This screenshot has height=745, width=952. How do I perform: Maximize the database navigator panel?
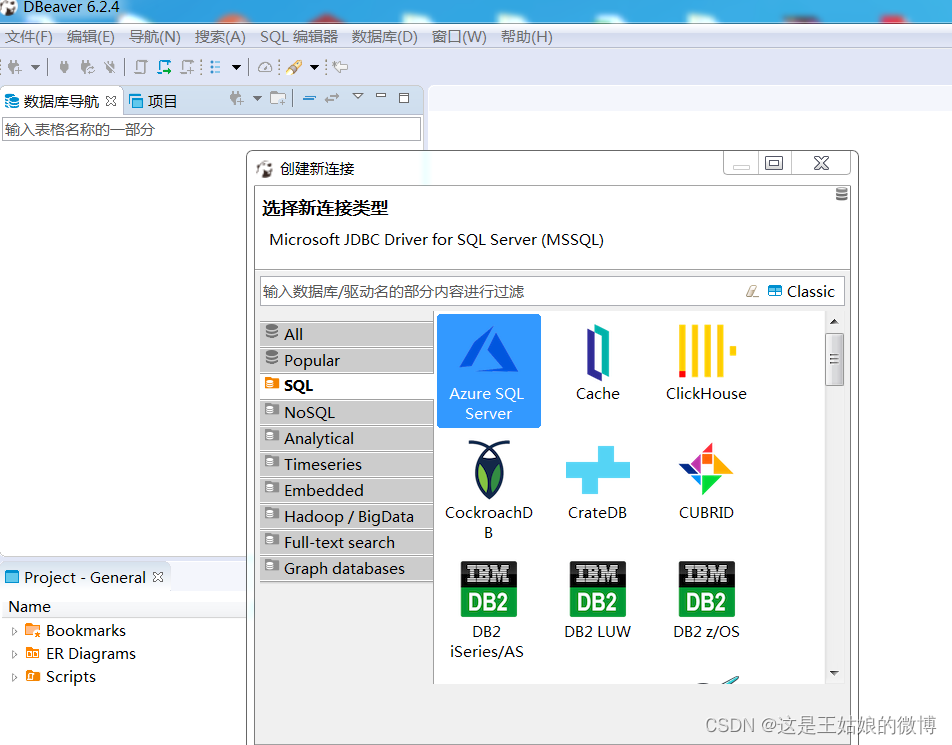(404, 98)
